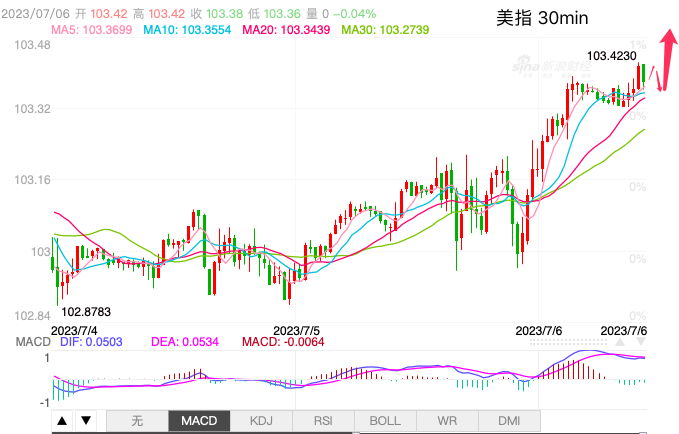Screen dimensions: 679x434
Task: Click the grey up arrow beside MACD values
Action: coord(620,342)
